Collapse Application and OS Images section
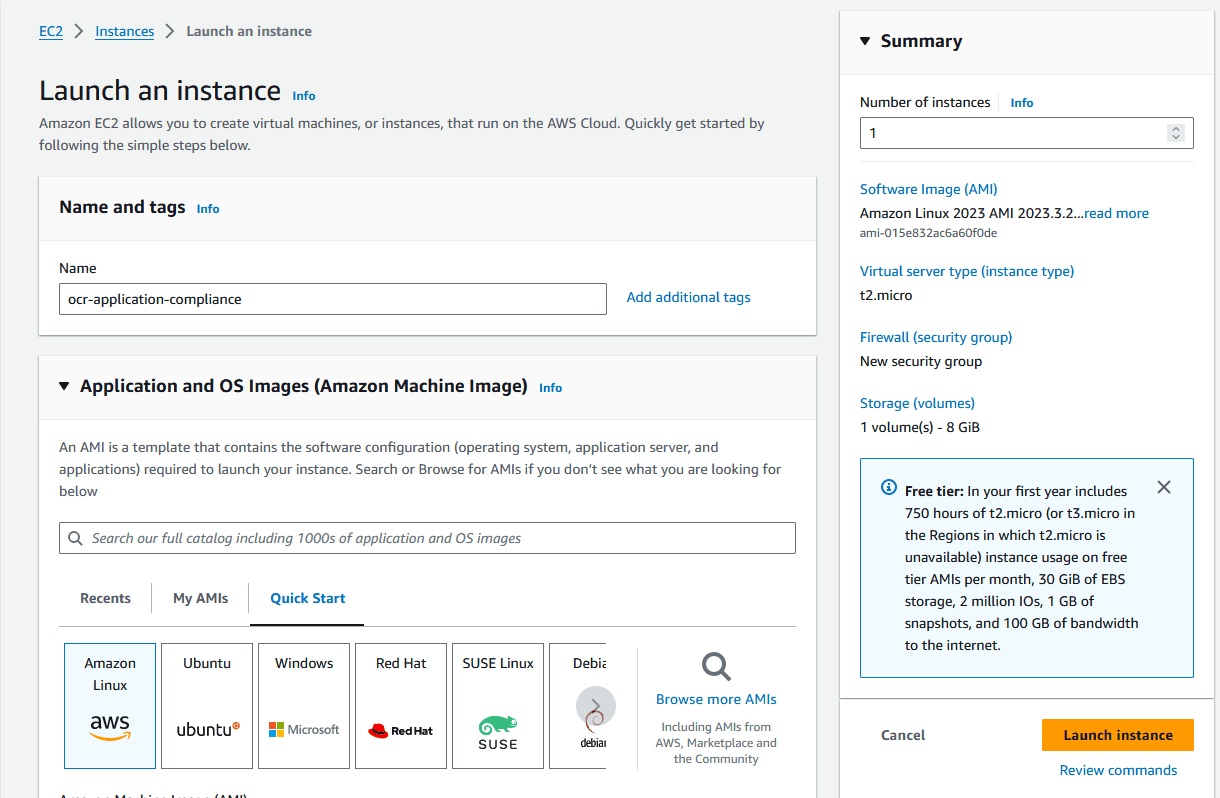The width and height of the screenshot is (1220, 798). click(x=65, y=386)
